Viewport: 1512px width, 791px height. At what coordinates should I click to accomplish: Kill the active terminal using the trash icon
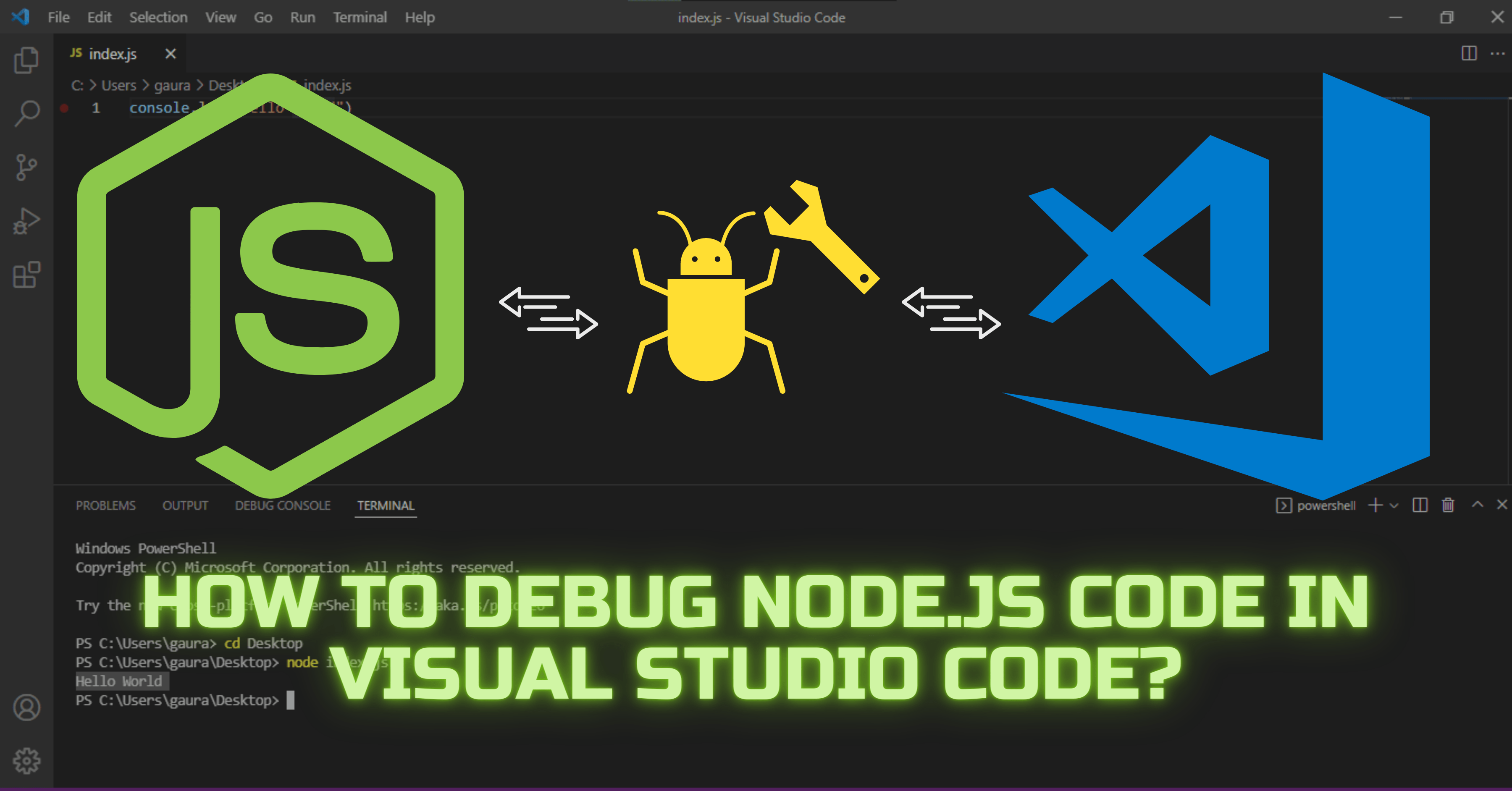[1447, 505]
